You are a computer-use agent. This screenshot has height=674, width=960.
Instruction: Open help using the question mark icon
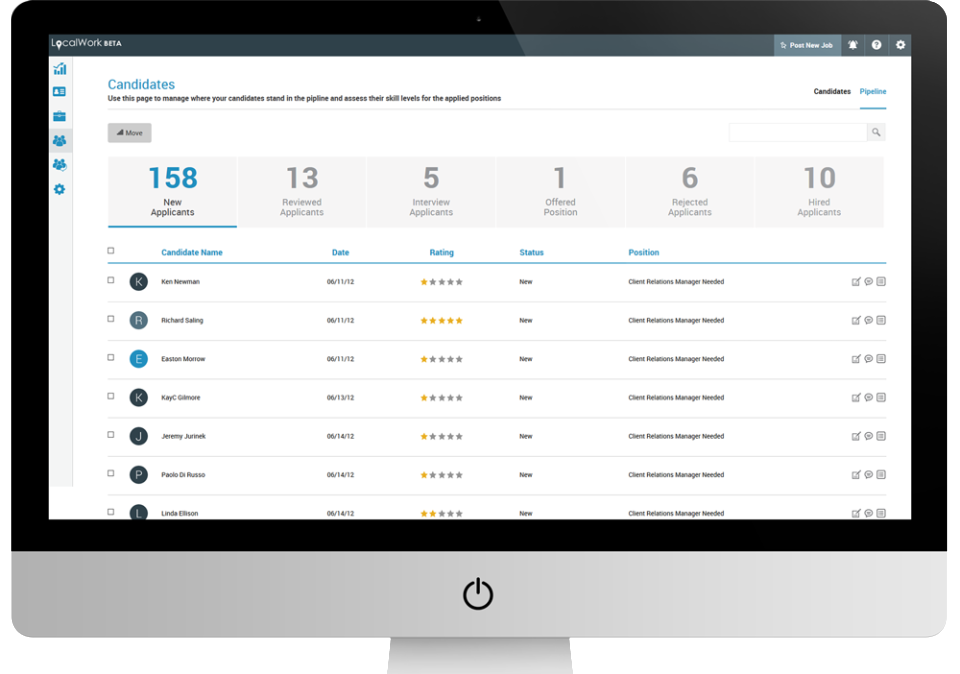[x=877, y=44]
